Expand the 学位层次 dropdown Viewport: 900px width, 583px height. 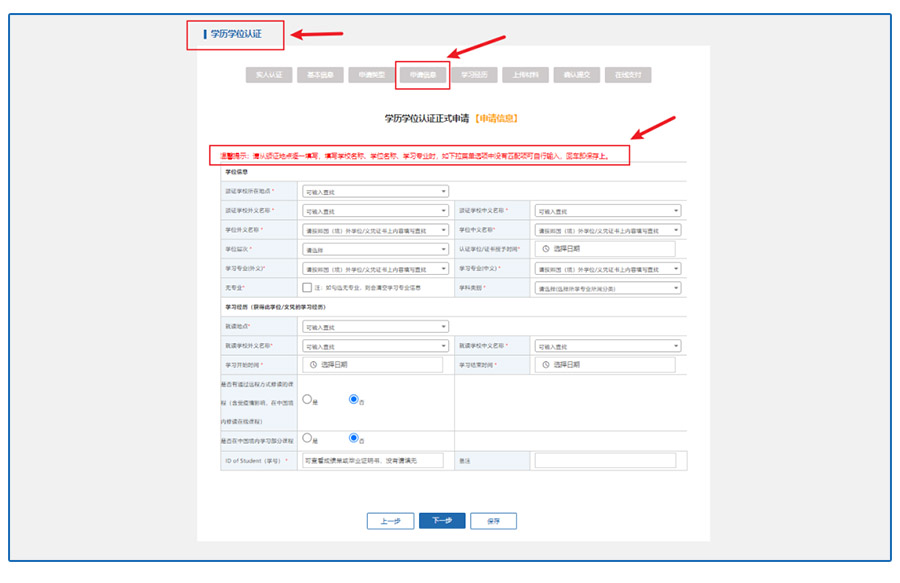374,249
